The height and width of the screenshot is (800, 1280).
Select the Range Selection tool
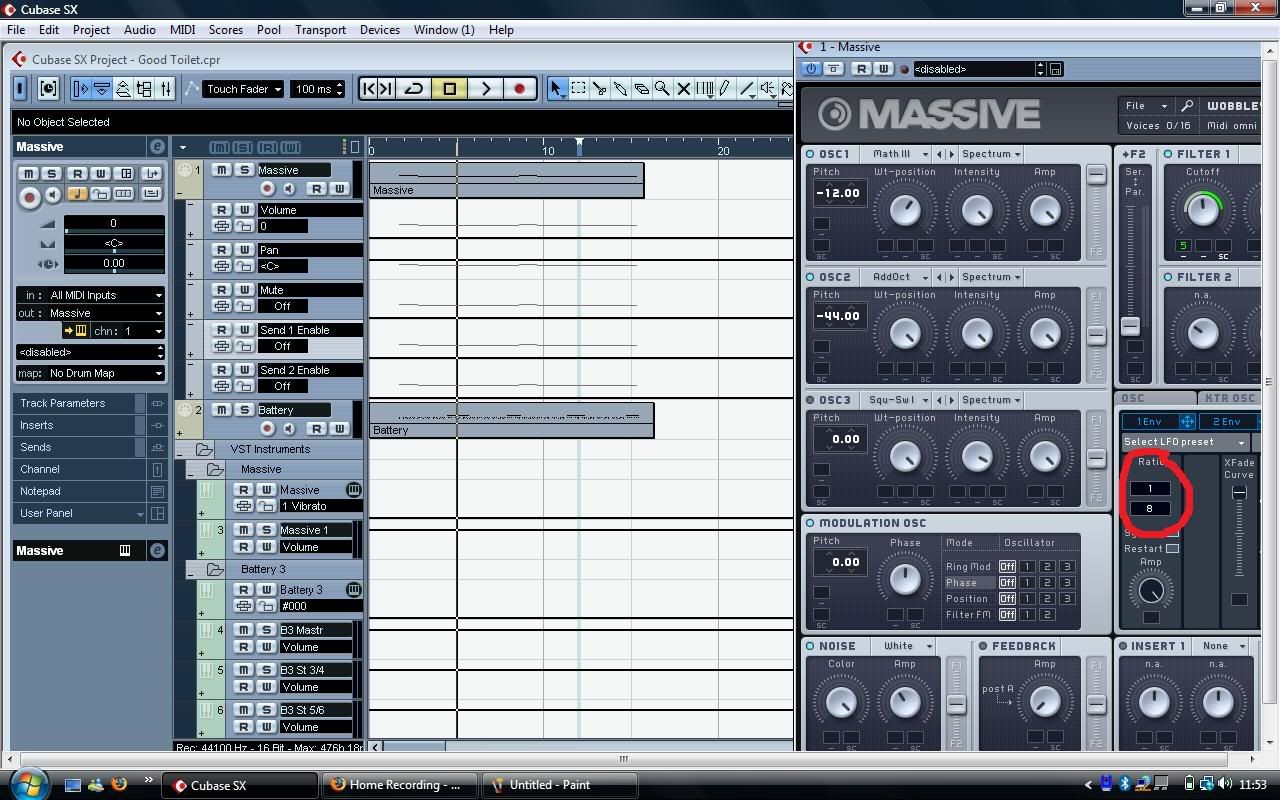[578, 89]
